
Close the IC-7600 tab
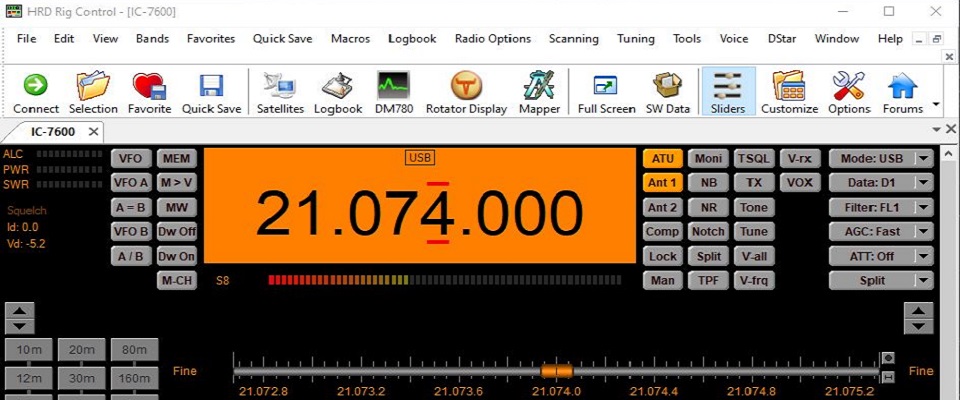click(x=93, y=132)
